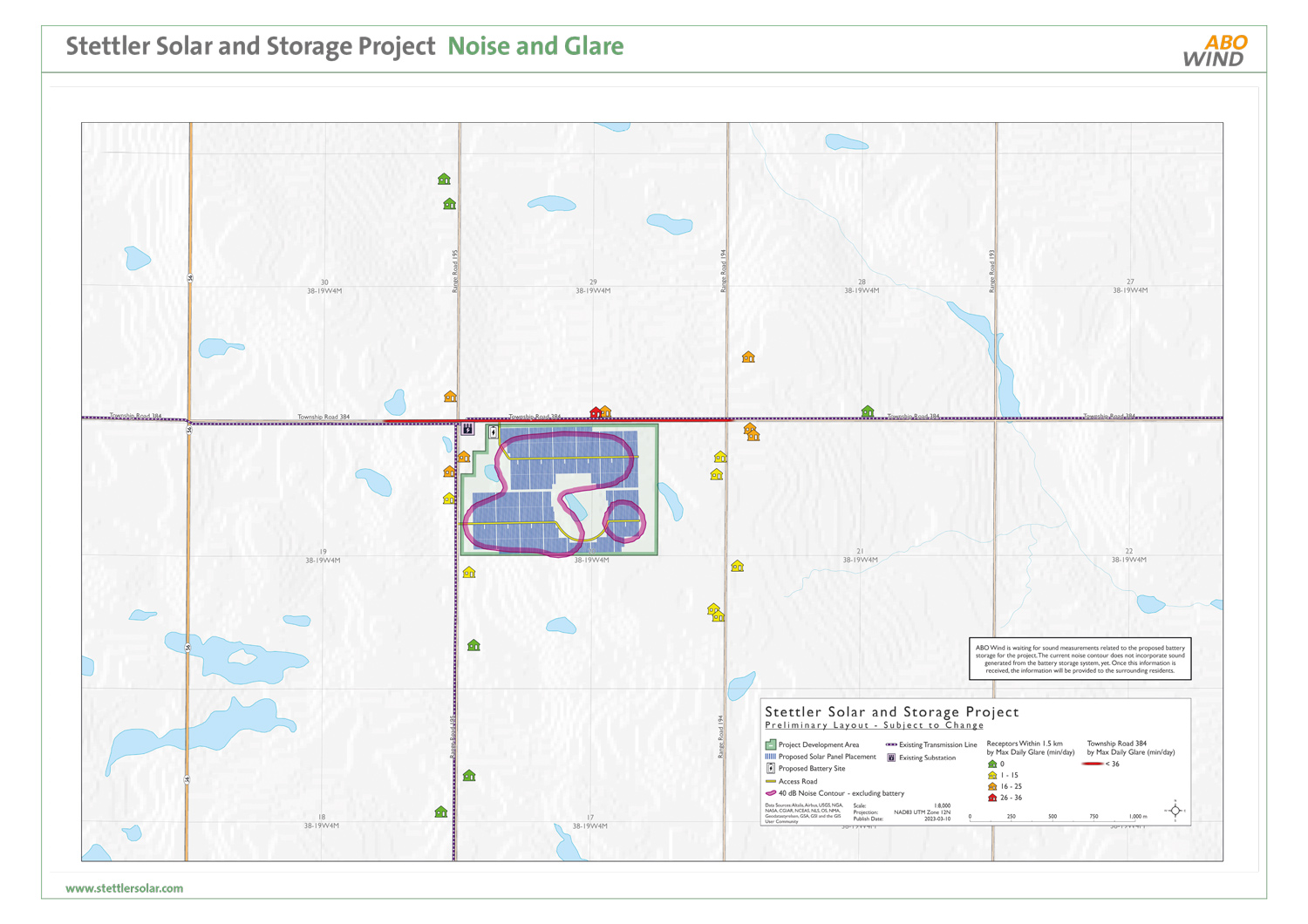Select the section '27 38-19W4M' label
1308x924 pixels.
[1130, 286]
